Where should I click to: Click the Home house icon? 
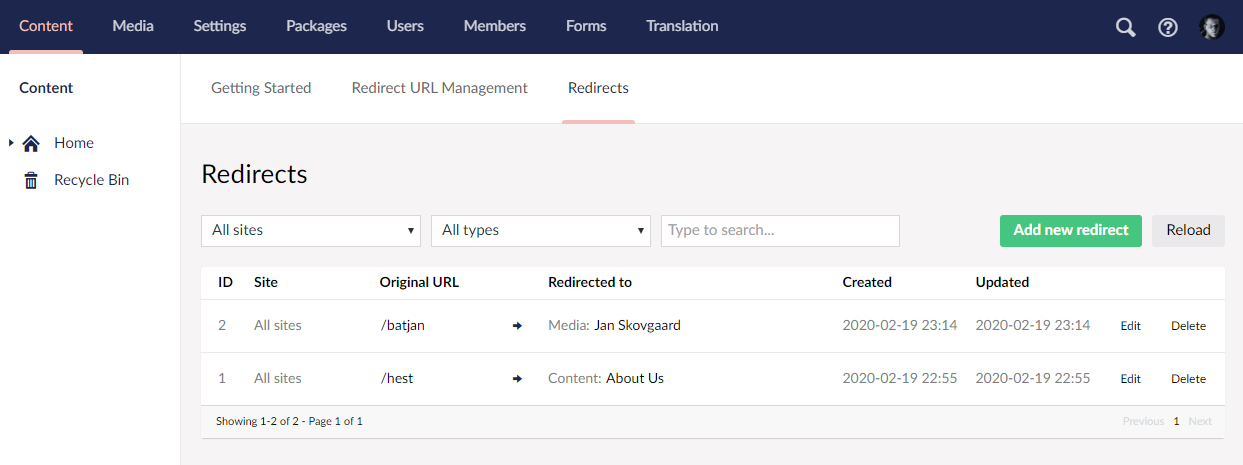tap(31, 143)
